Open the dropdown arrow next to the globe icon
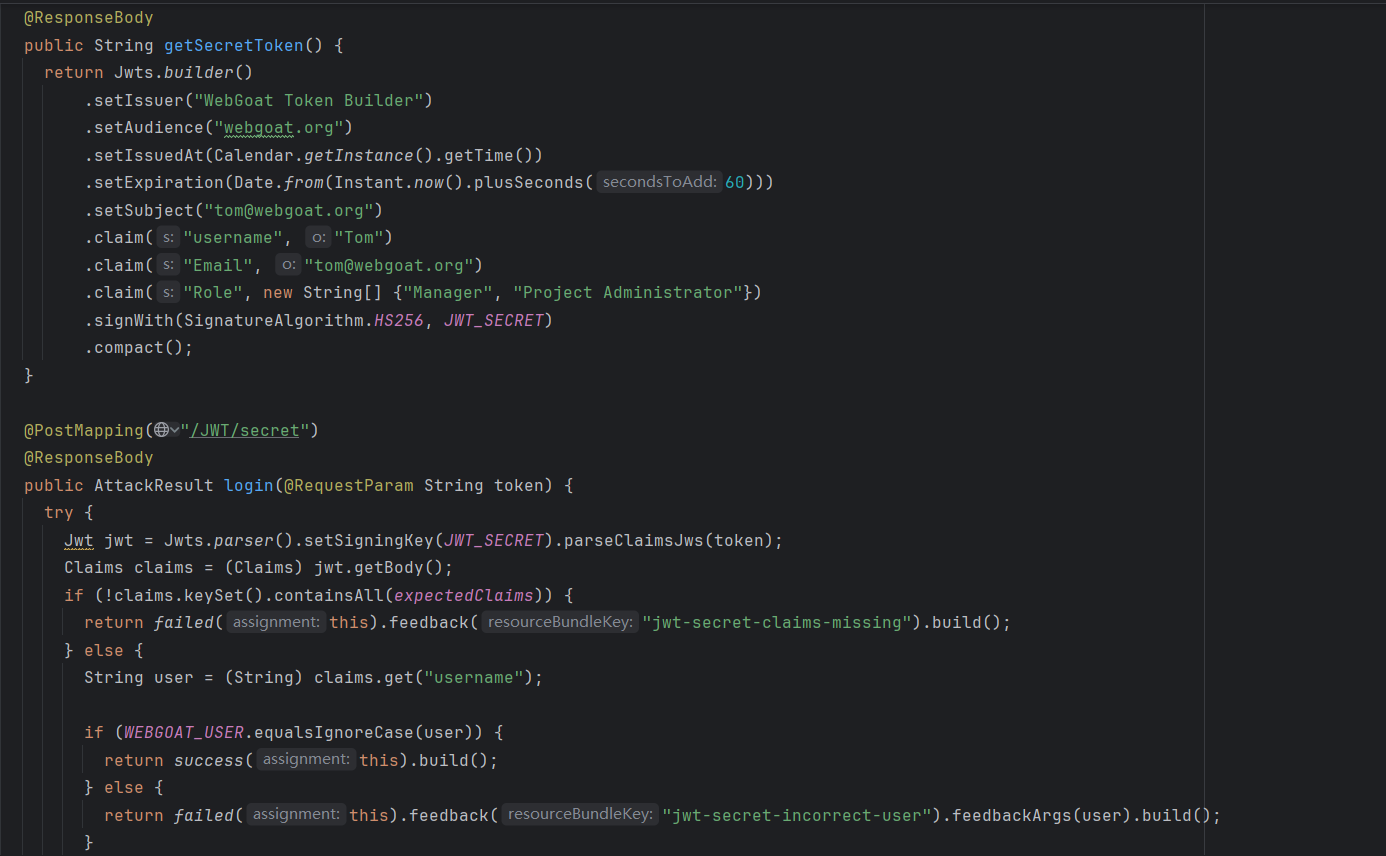The width and height of the screenshot is (1386, 856). tap(175, 430)
